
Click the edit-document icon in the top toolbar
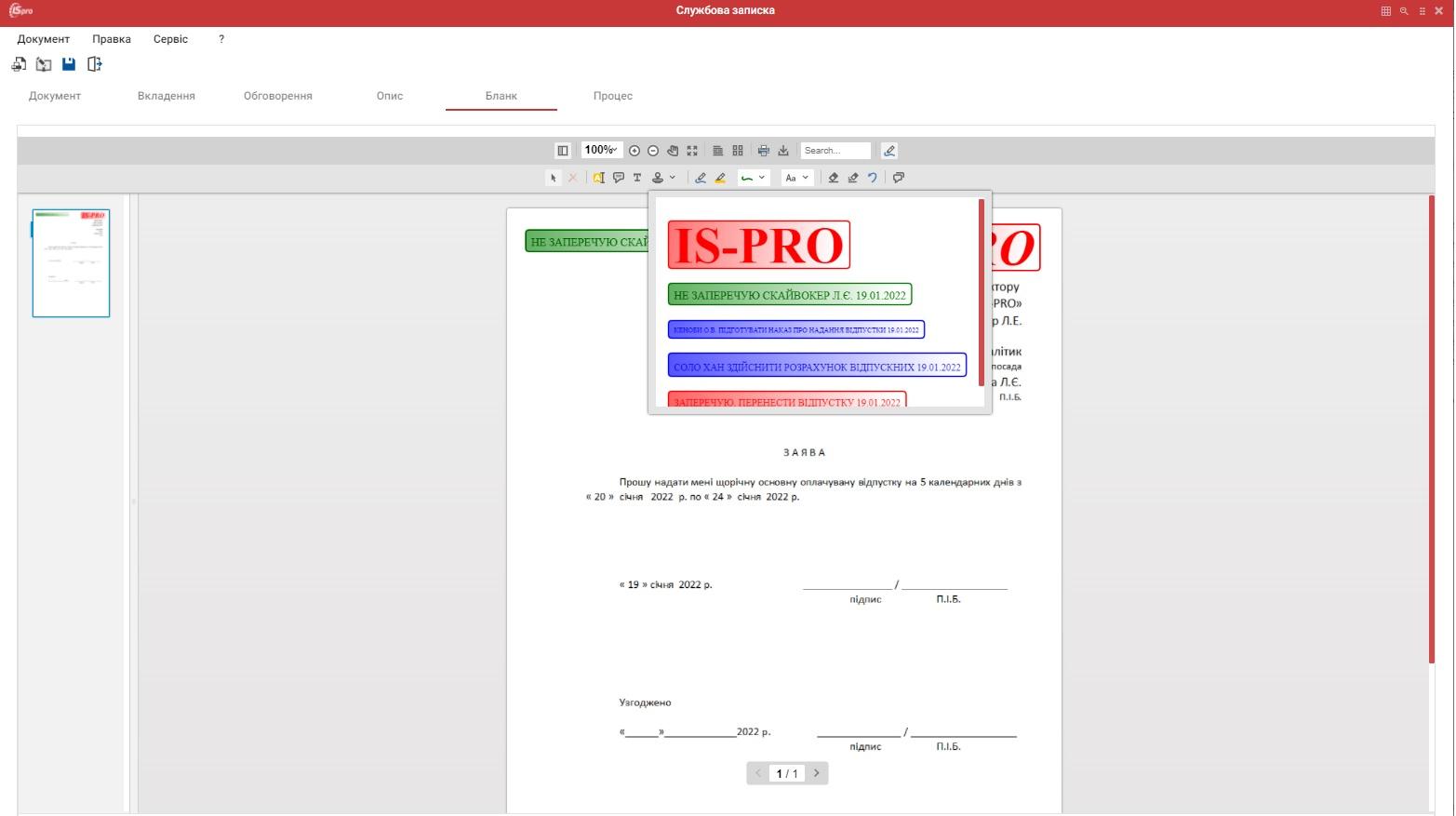click(44, 64)
